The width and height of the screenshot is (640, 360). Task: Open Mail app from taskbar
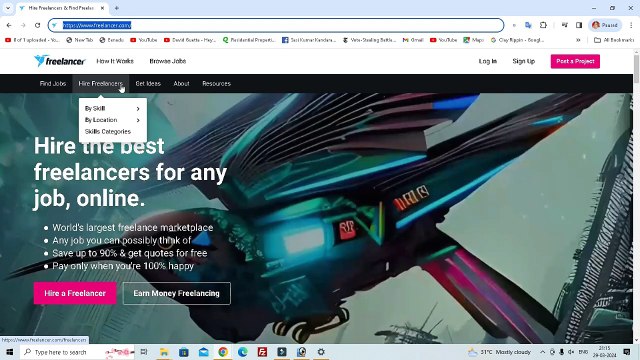[204, 352]
